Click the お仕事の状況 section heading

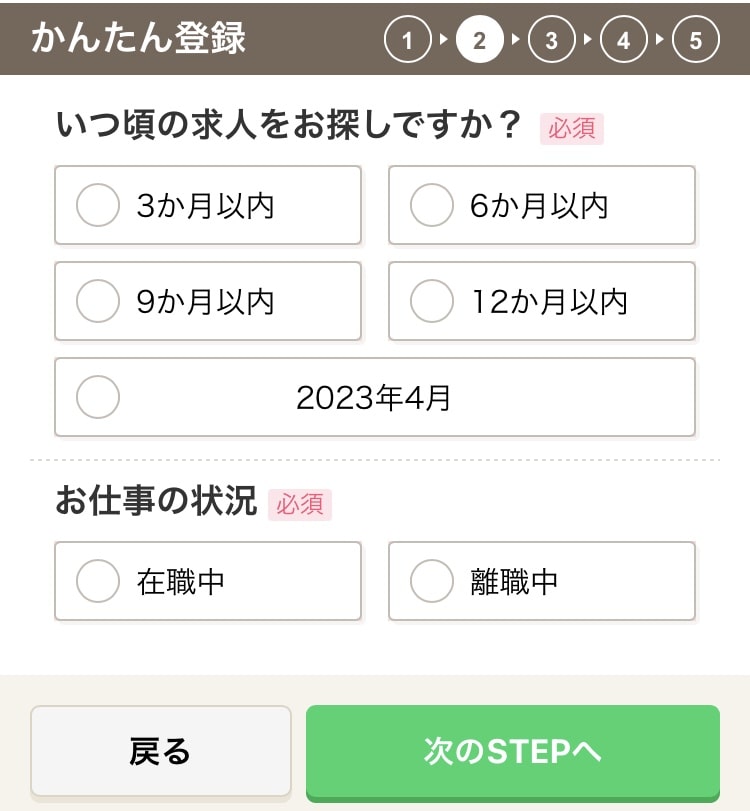(156, 501)
